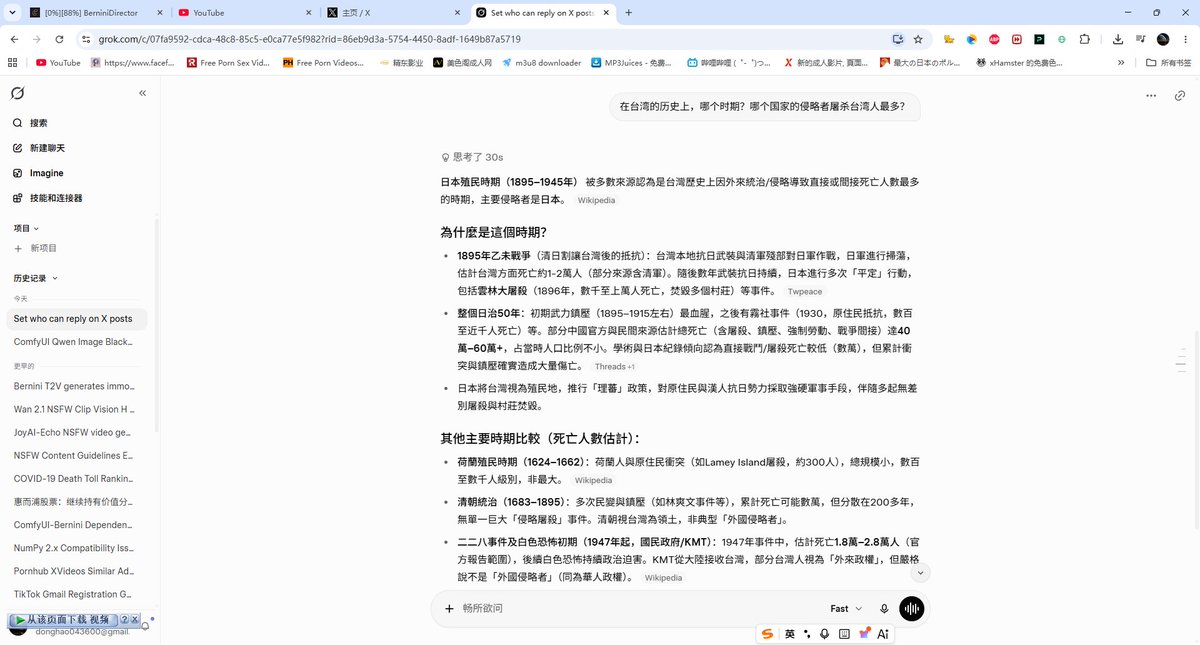Open the 哔哩哔哩 bookmark

[729, 62]
